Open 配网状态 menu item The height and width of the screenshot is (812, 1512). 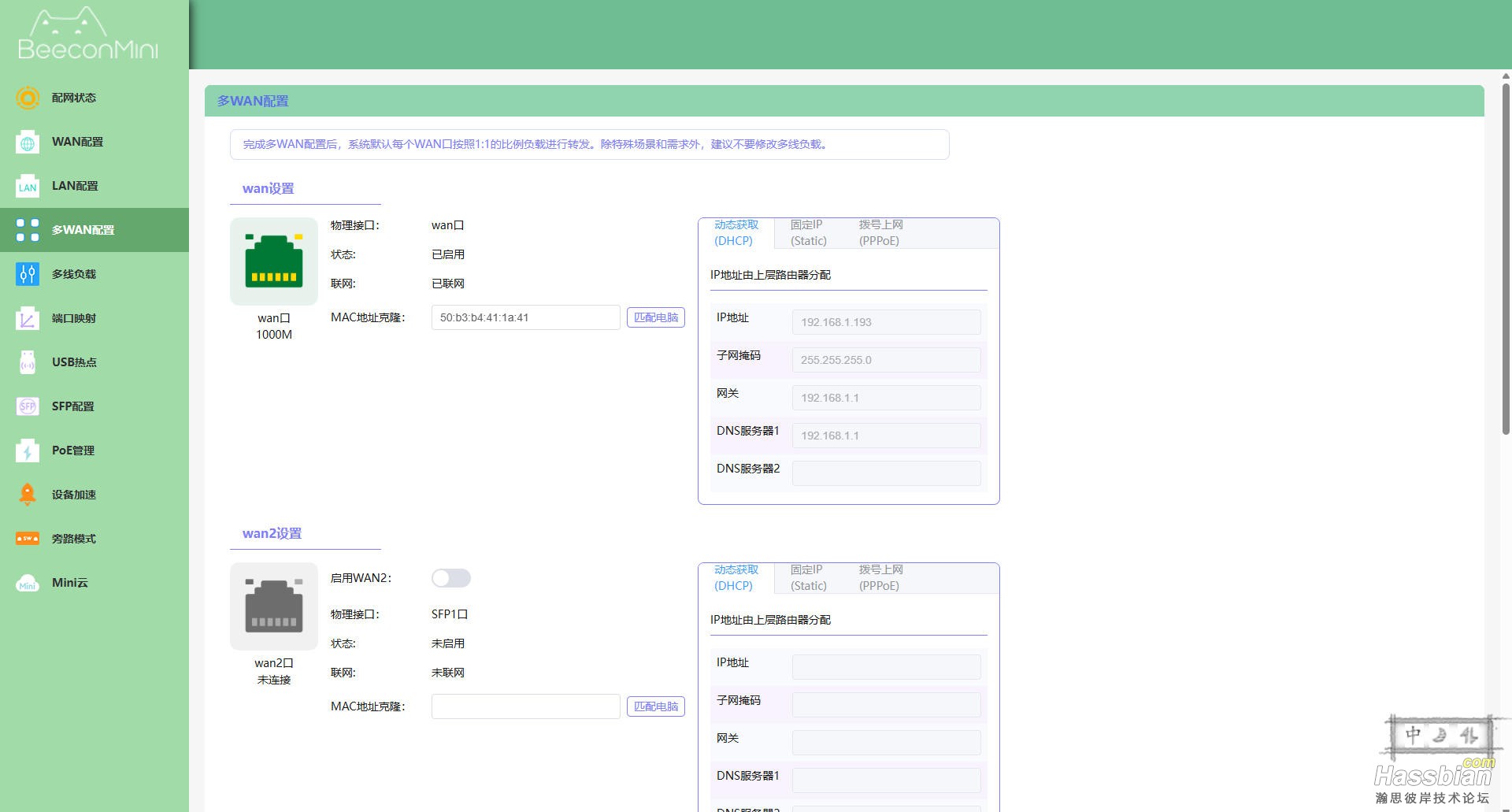click(x=94, y=98)
